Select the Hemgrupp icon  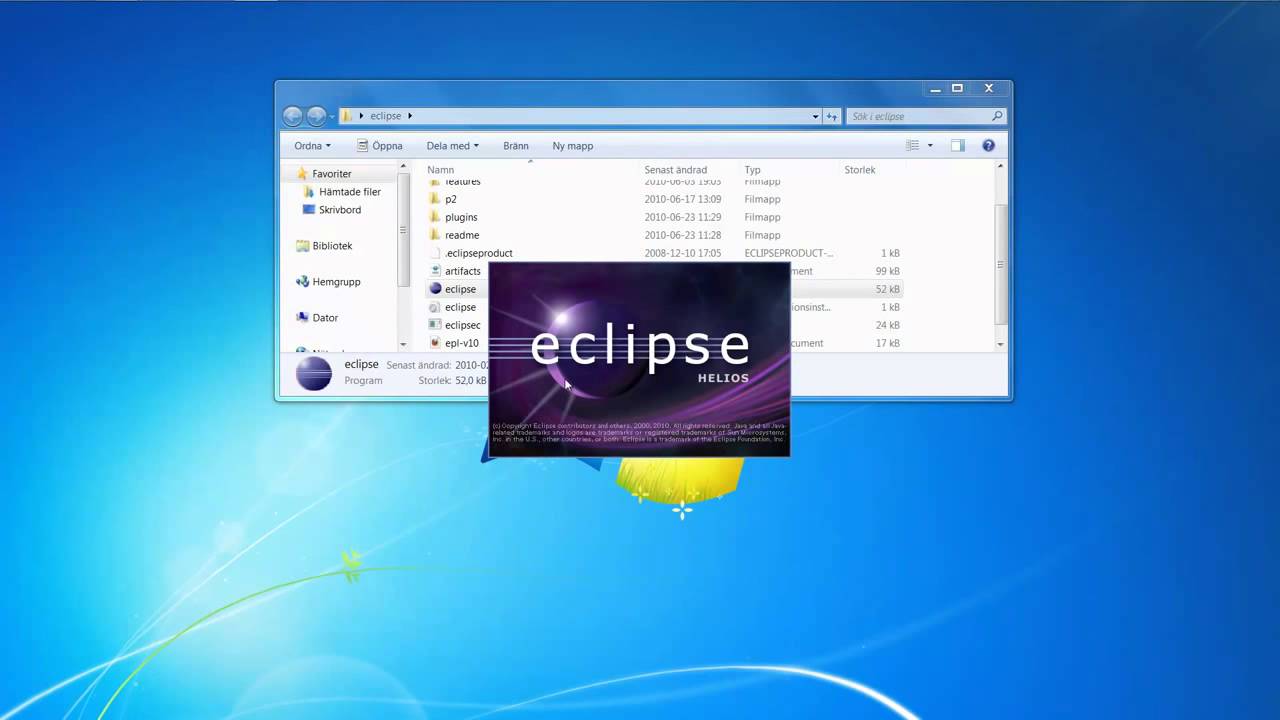coord(302,282)
